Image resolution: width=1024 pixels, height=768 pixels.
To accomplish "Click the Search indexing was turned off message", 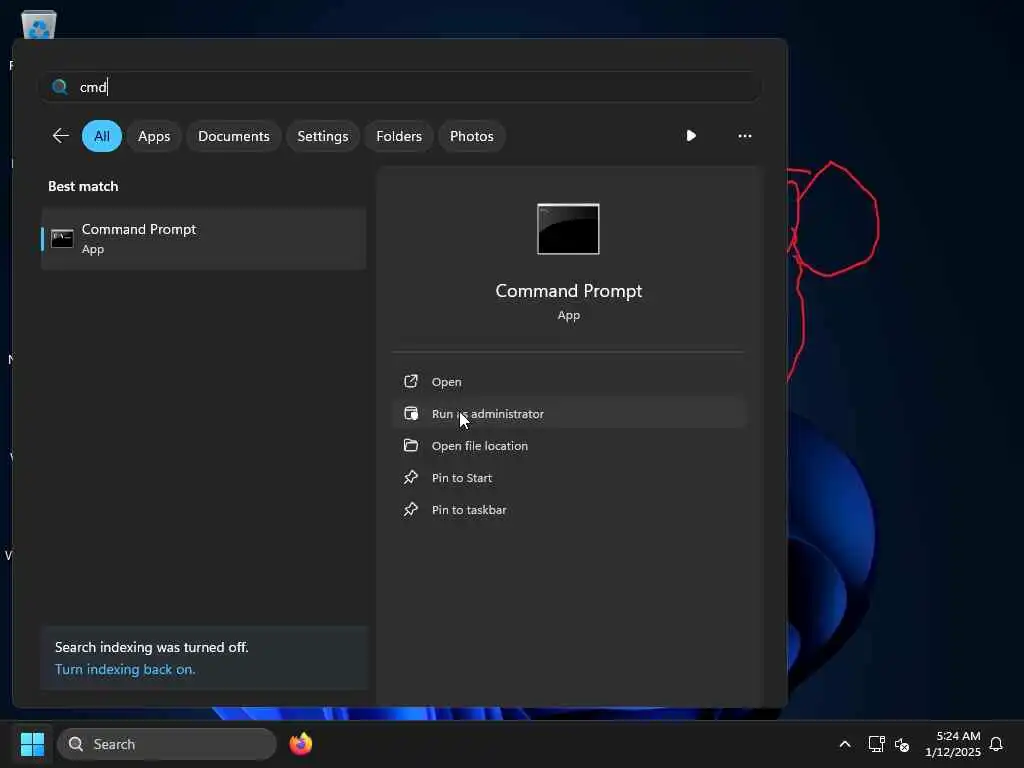I will point(152,647).
